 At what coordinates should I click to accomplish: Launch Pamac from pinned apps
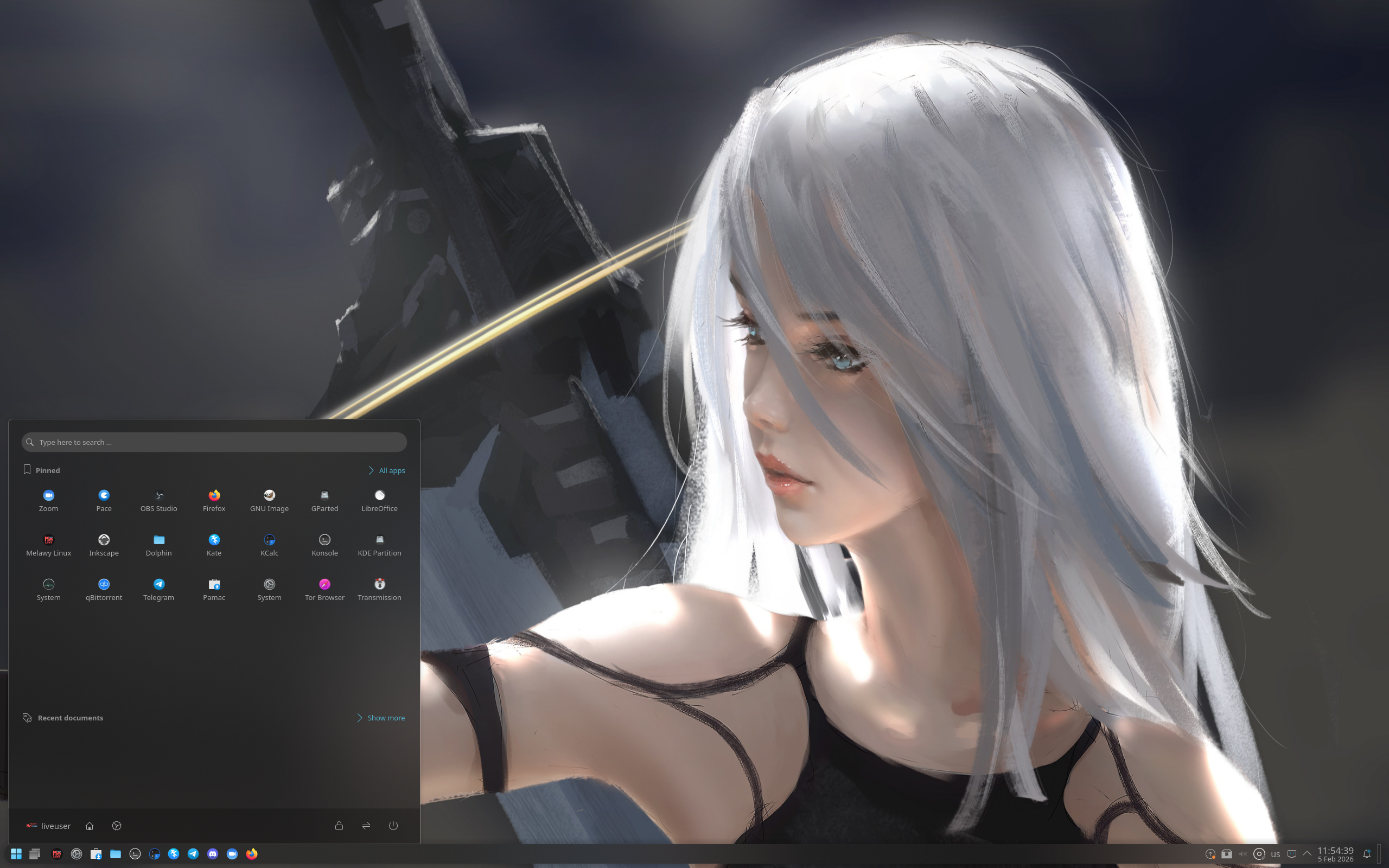pos(214,590)
